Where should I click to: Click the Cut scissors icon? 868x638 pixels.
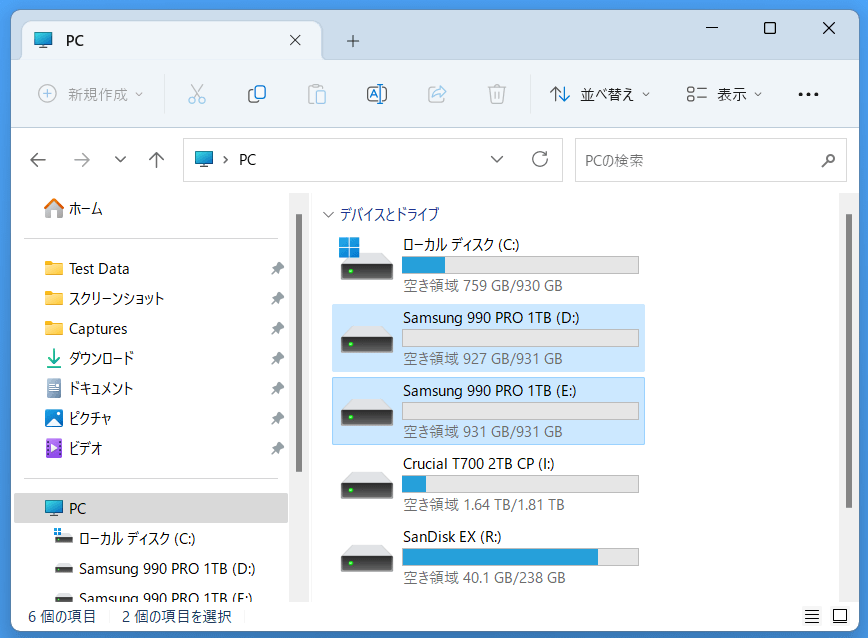click(197, 94)
